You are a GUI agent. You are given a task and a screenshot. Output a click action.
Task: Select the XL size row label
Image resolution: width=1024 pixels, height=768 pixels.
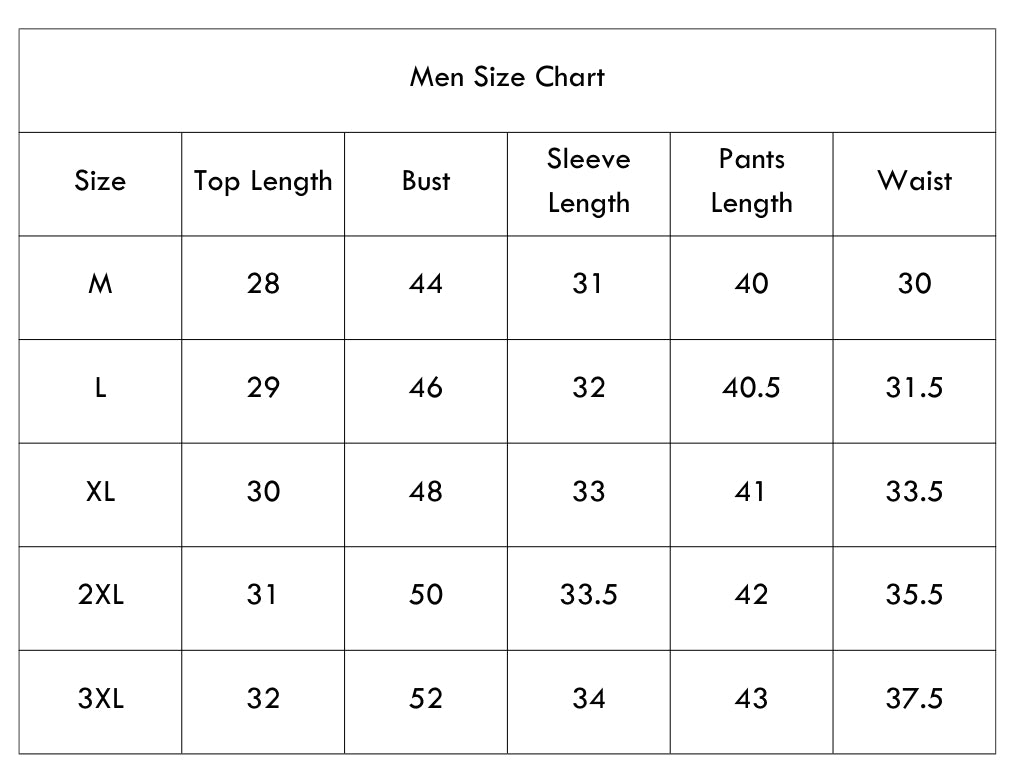(101, 492)
